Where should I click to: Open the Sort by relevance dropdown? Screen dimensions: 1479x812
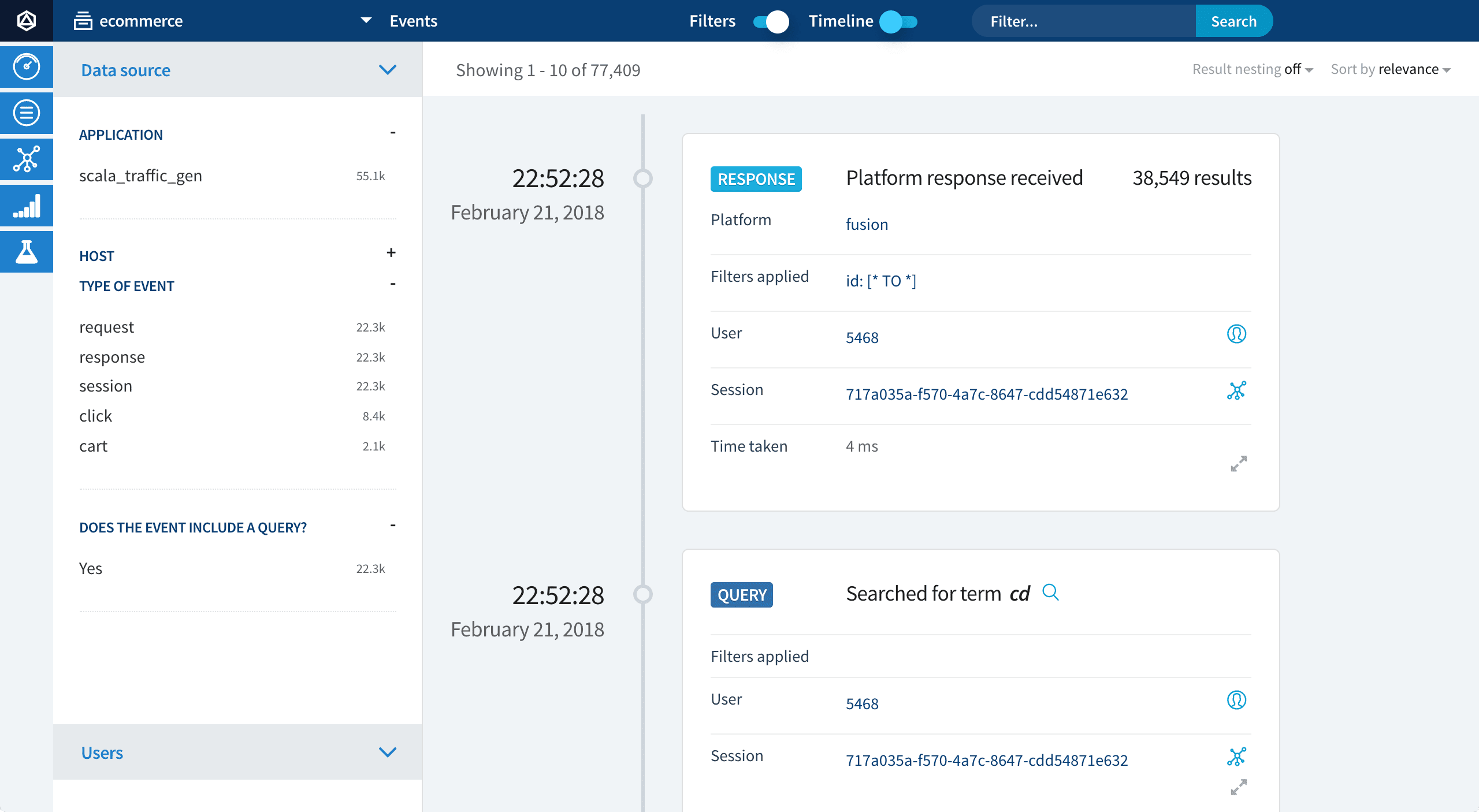(1391, 69)
